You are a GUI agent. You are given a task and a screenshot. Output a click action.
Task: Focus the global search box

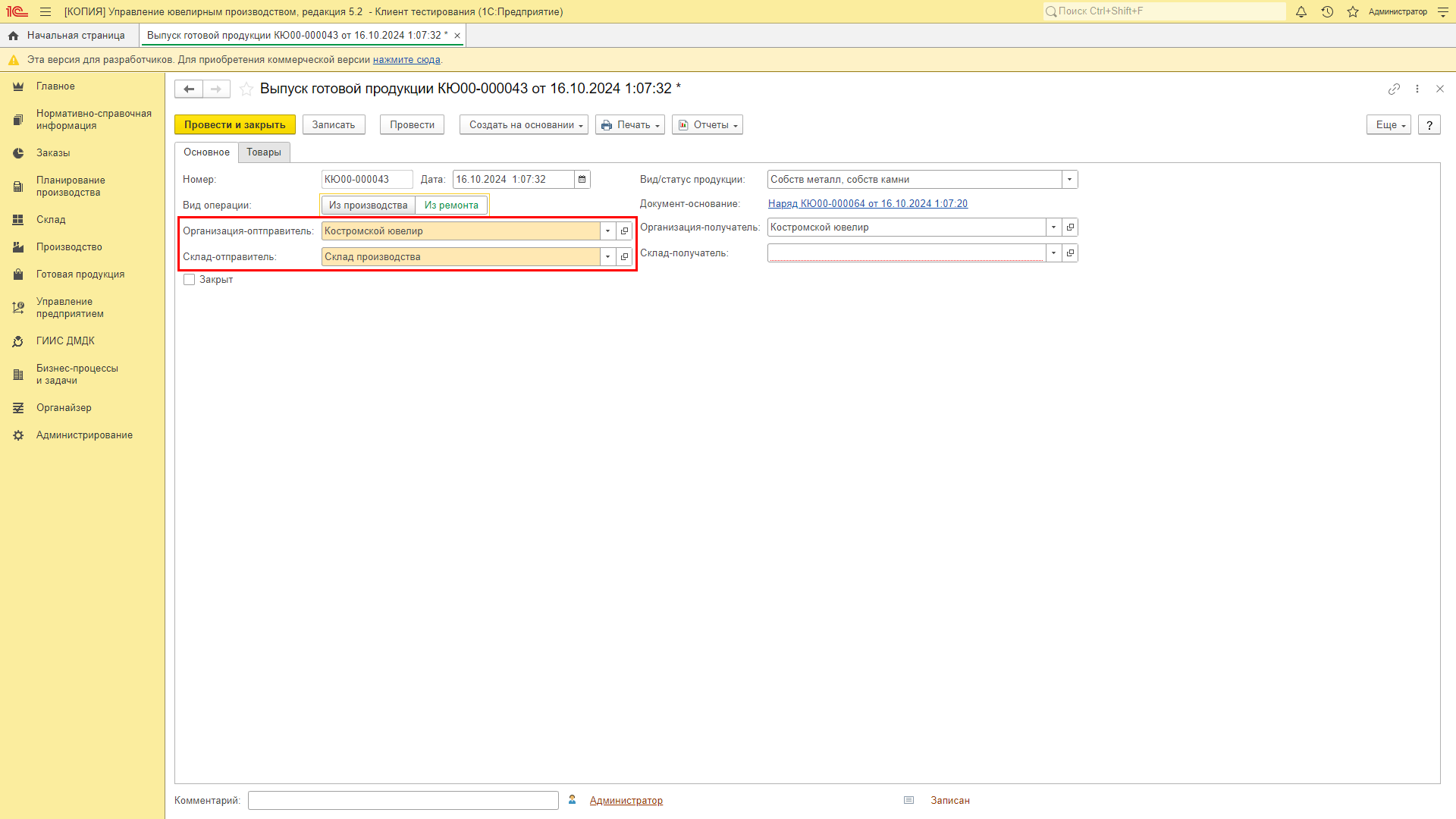[x=1165, y=11]
